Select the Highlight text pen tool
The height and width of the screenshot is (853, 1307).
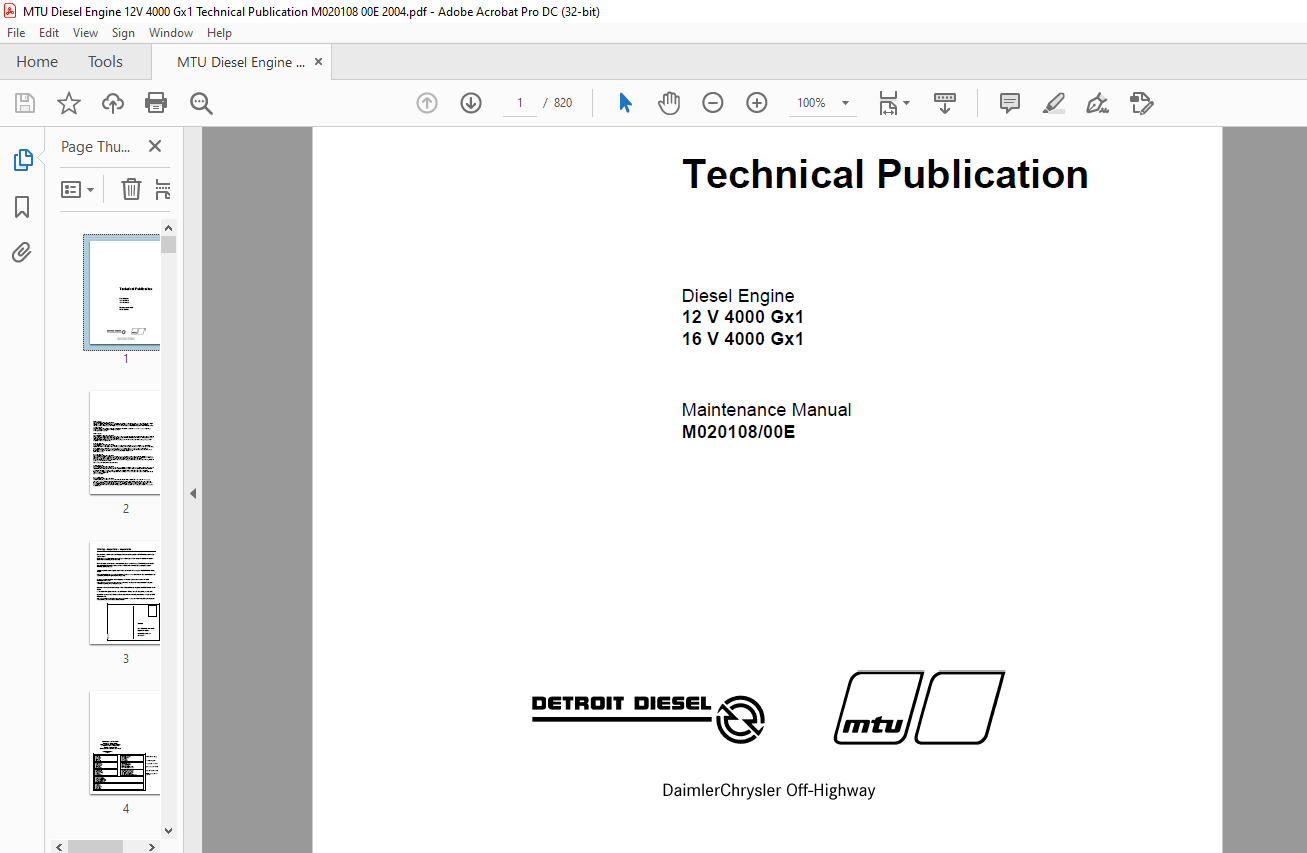point(1054,103)
